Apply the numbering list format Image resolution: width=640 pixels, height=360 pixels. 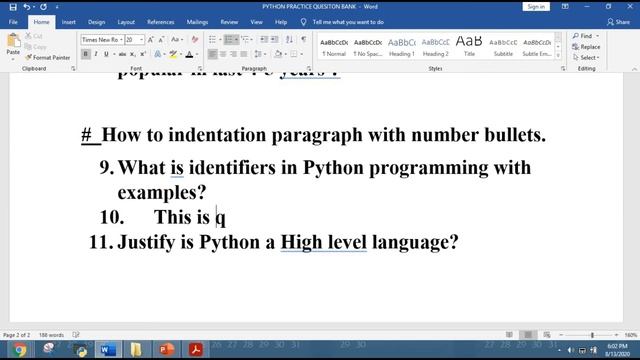point(229,40)
